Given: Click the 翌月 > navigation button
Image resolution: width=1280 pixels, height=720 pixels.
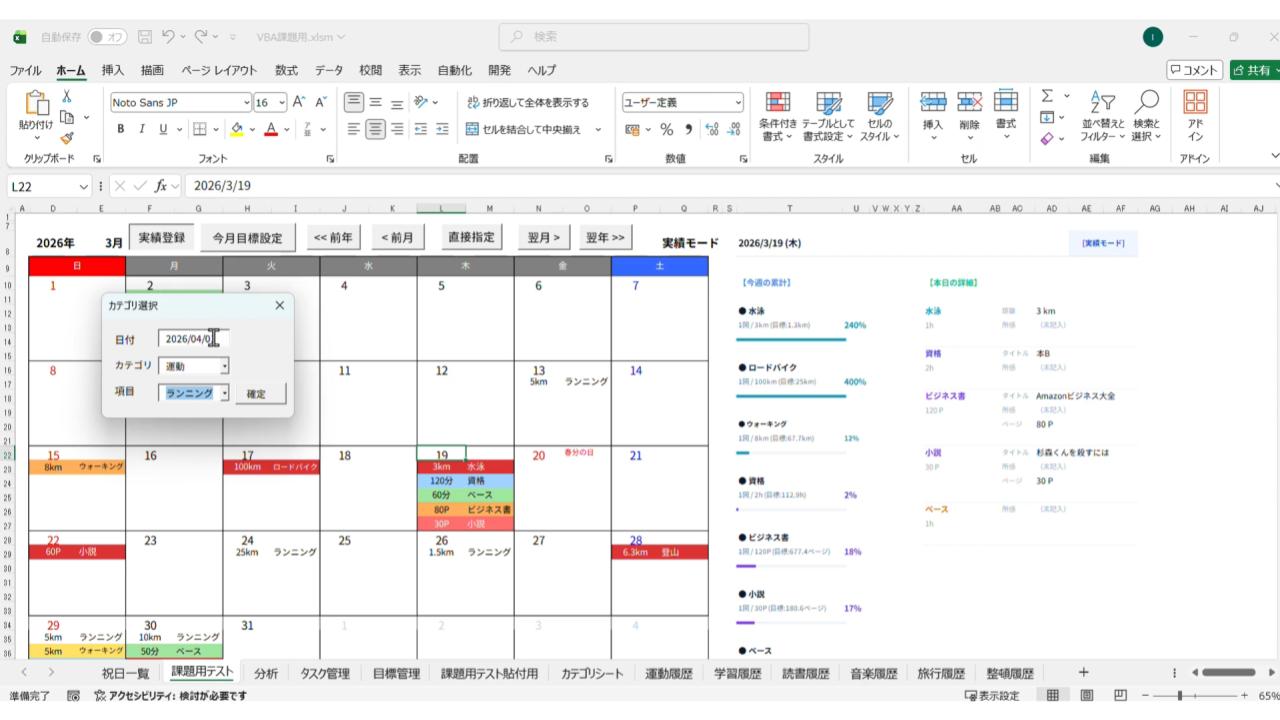Looking at the screenshot, I should pos(543,237).
